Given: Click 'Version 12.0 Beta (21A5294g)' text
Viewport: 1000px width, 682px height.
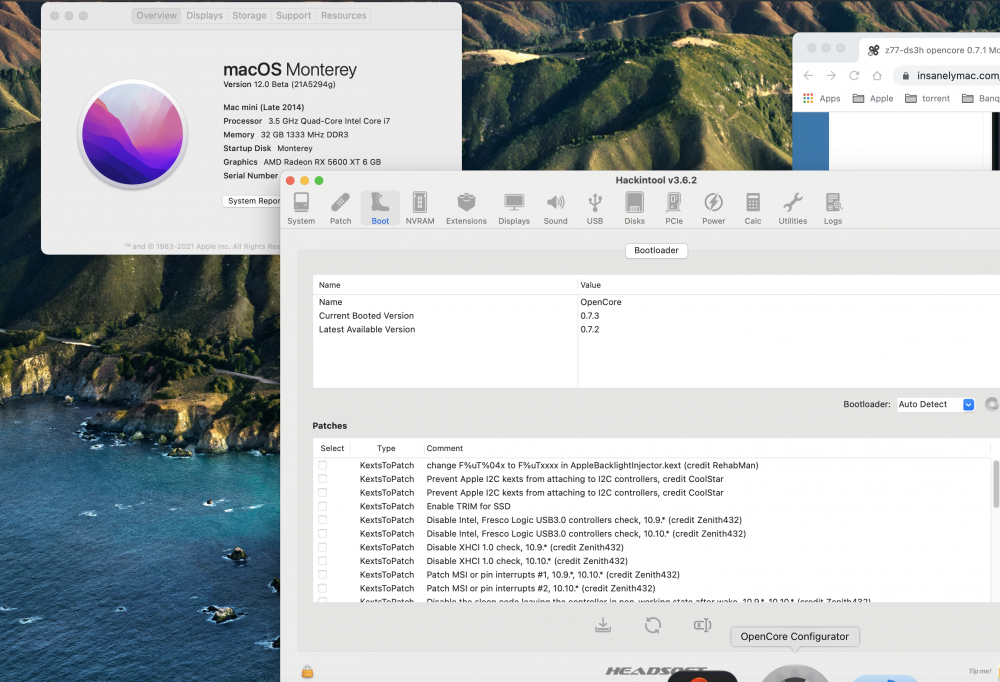Looking at the screenshot, I should (x=279, y=84).
